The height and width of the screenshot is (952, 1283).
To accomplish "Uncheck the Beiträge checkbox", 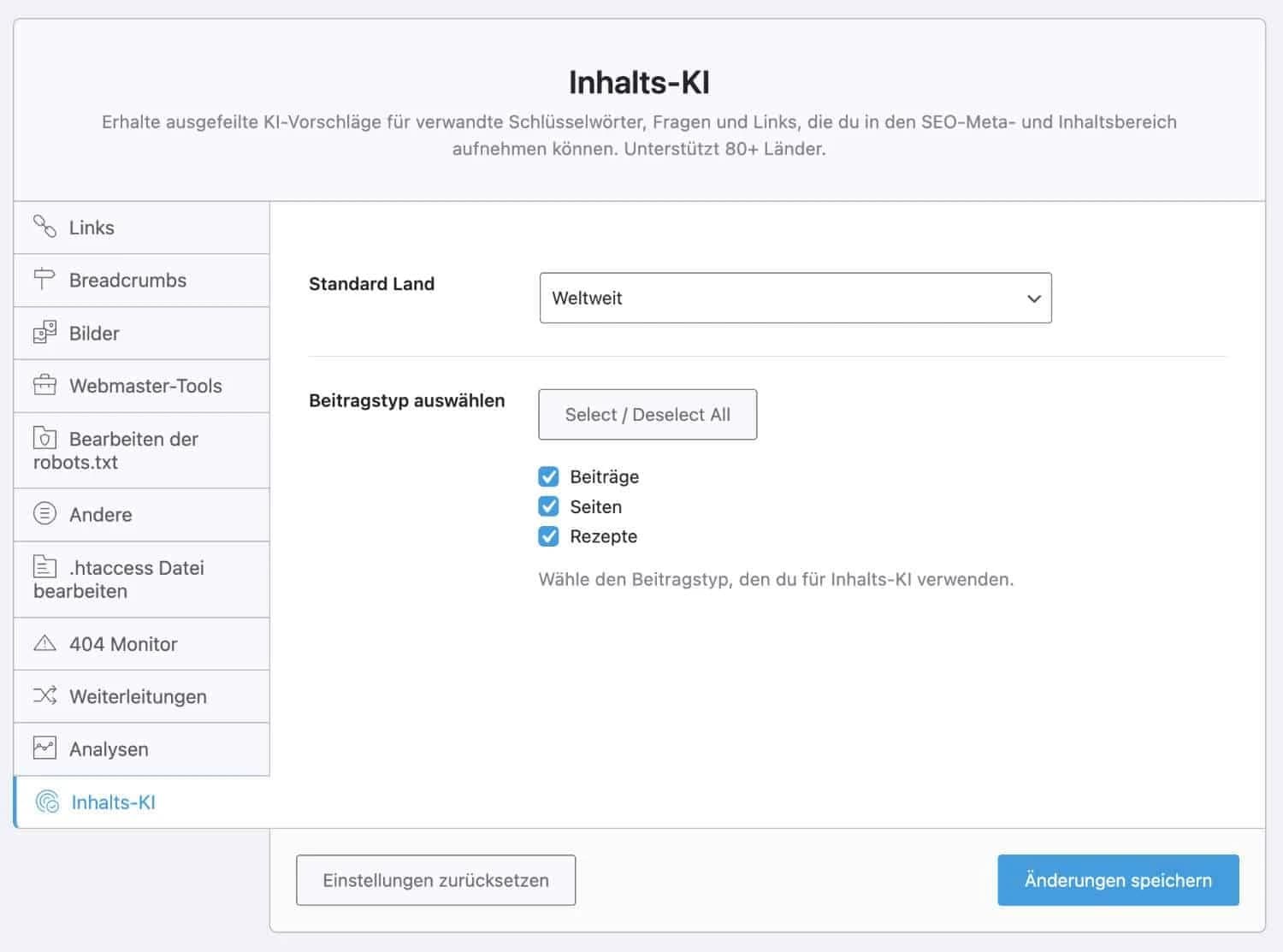I will click(548, 476).
